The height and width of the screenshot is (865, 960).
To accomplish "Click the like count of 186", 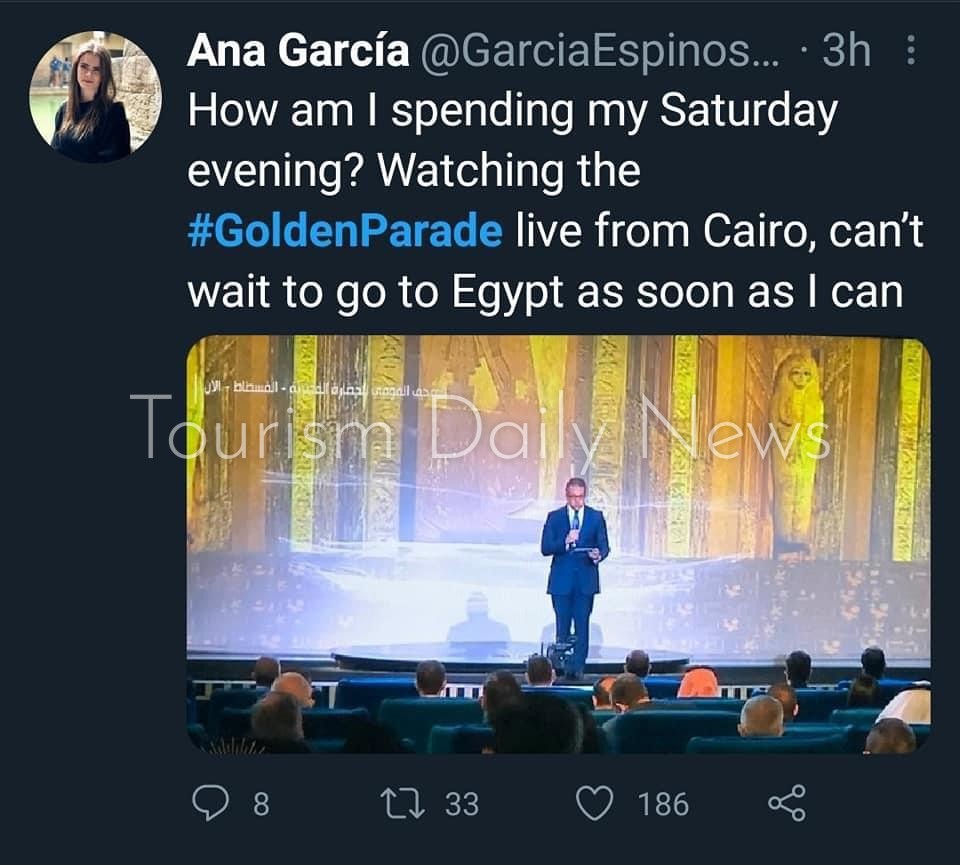I will [x=662, y=804].
